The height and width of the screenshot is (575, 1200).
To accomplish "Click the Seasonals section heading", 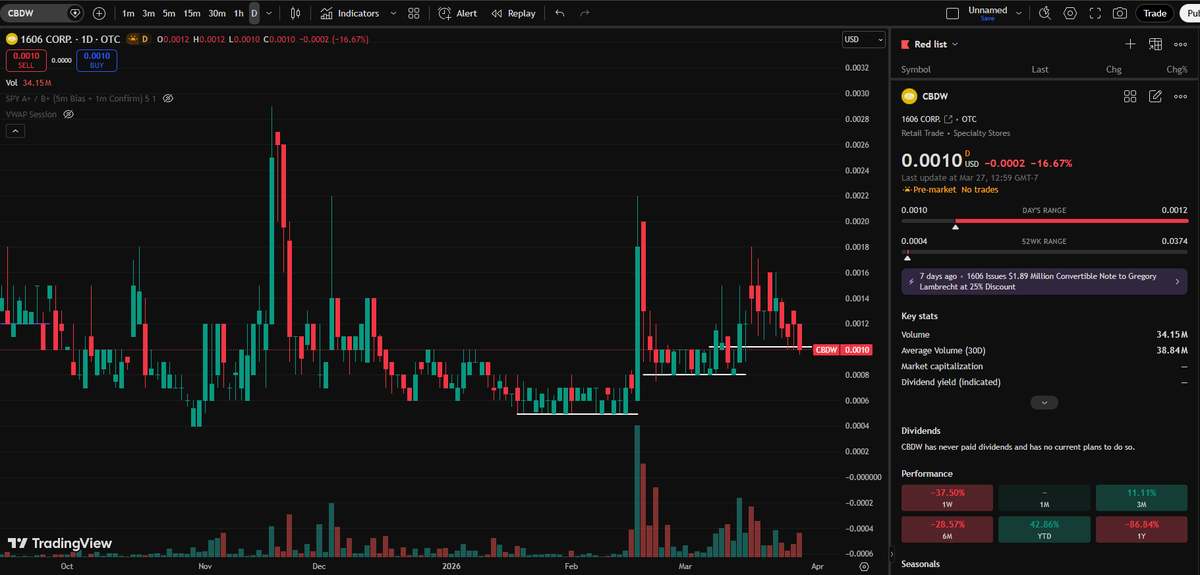I will point(921,564).
